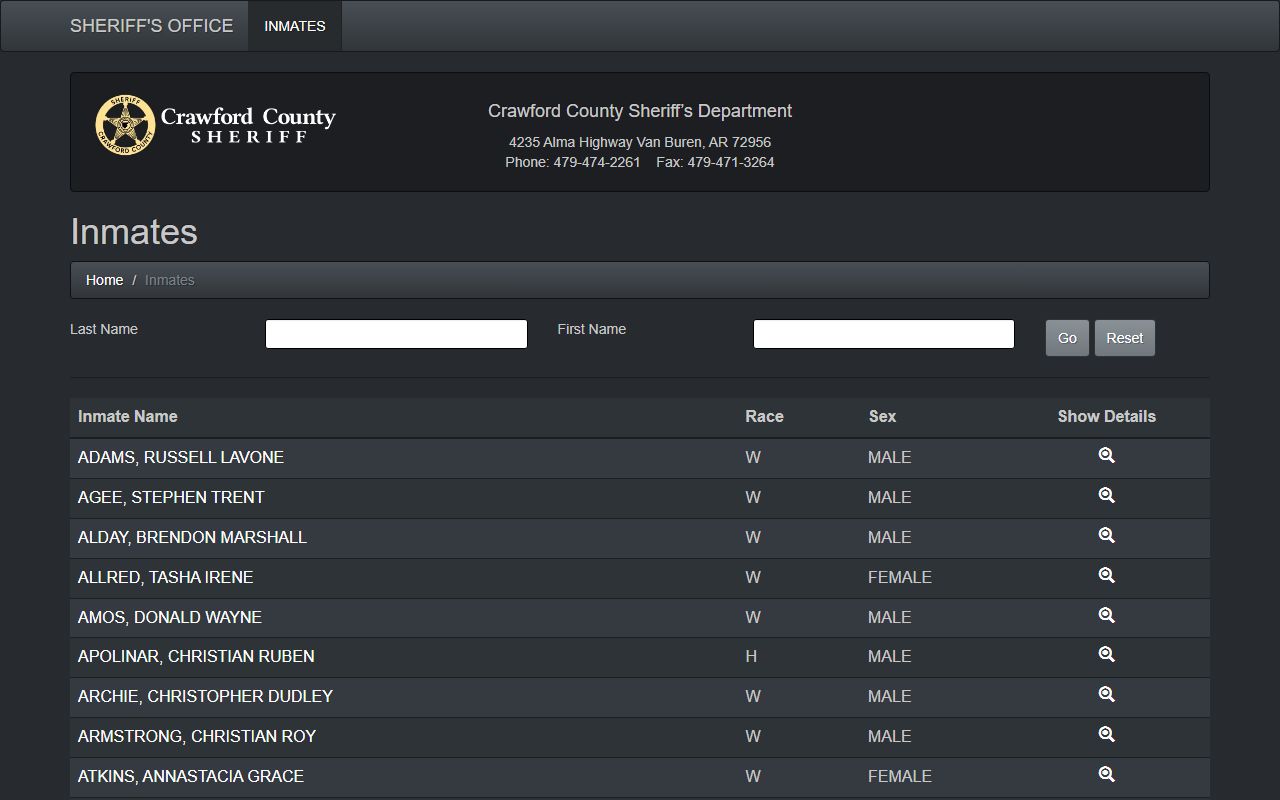Click the Crawford County Sheriff badge logo

click(x=125, y=125)
